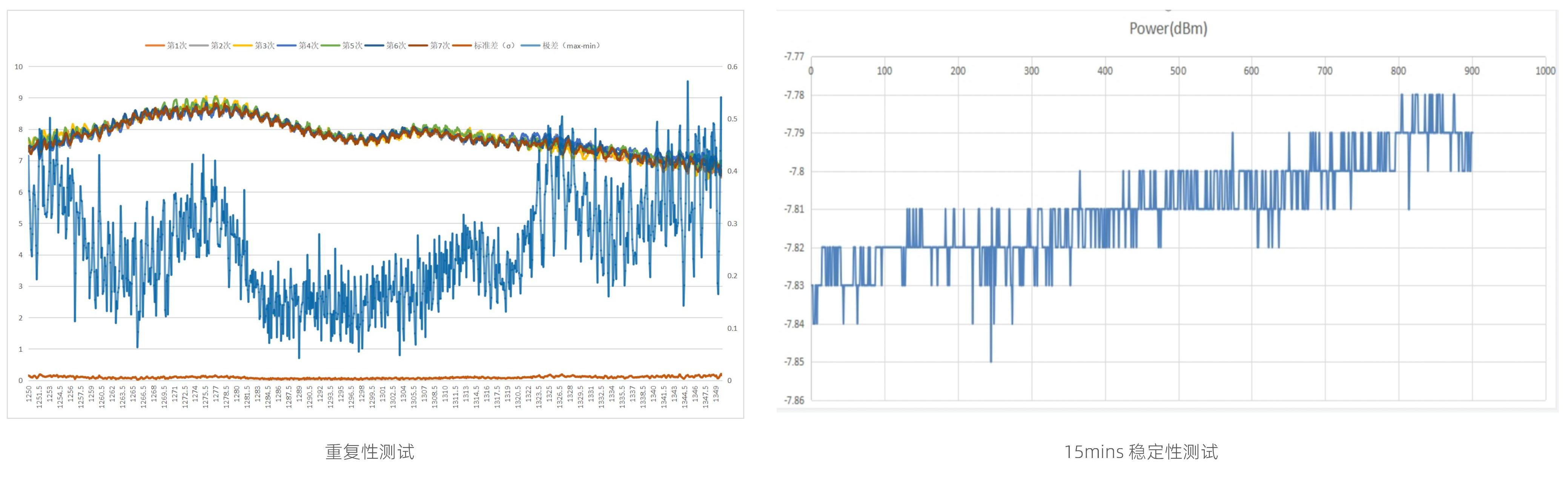Viewport: 1568px width, 478px height.
Task: Click the -7.8 y-axis label
Action: tap(796, 172)
